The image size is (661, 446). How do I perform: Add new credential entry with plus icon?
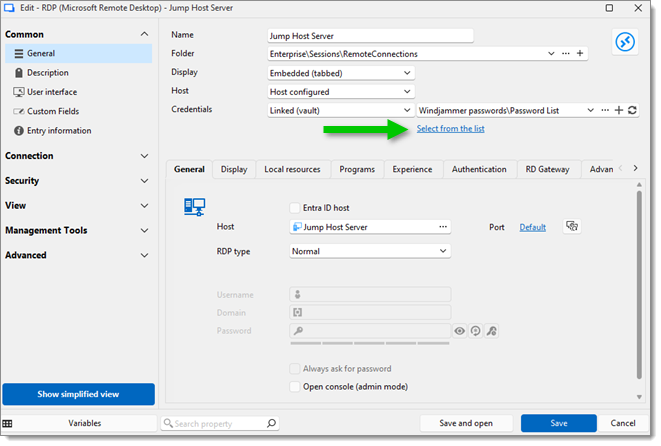pos(618,110)
